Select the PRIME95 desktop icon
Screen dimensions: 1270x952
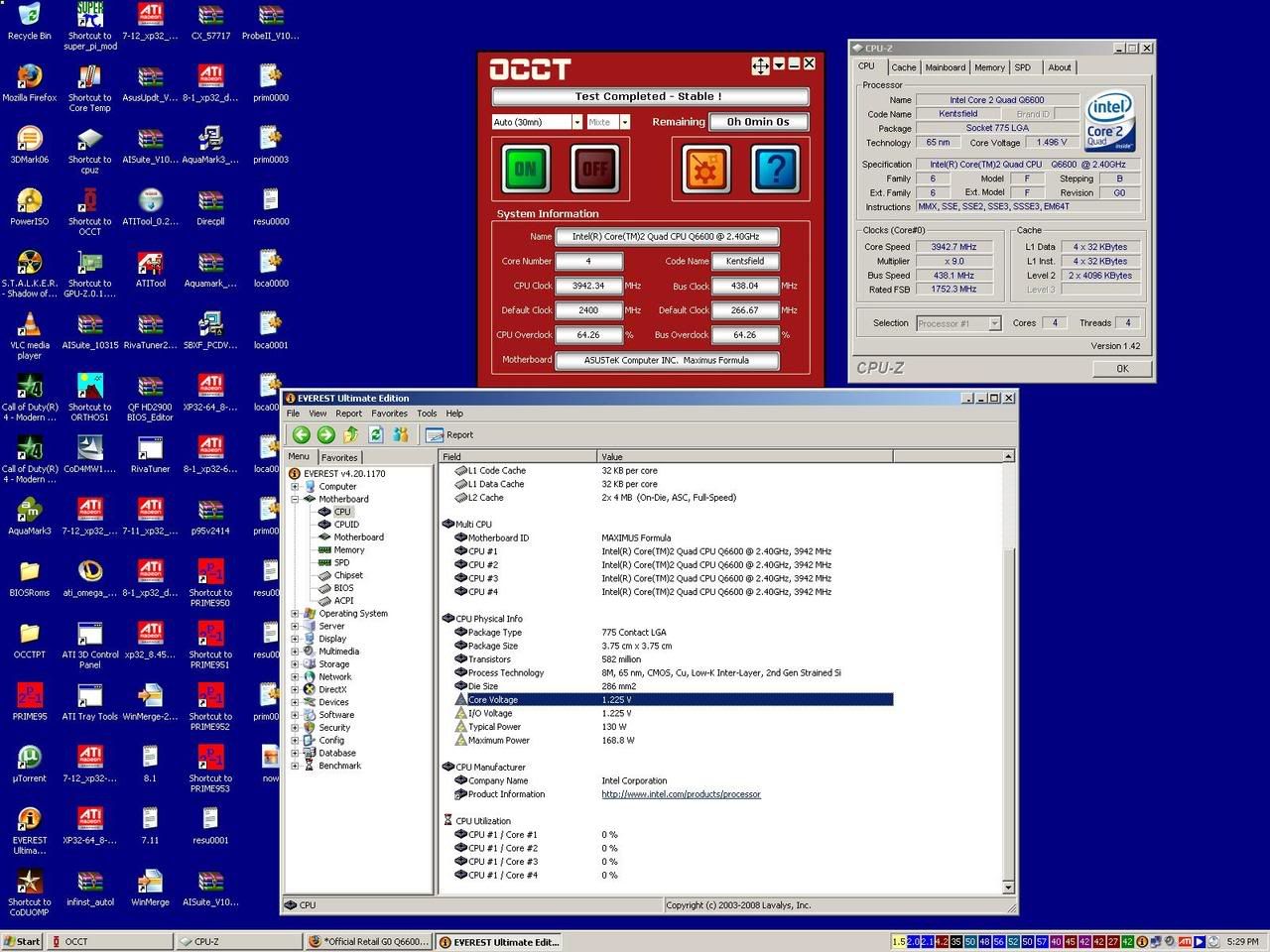pos(30,703)
